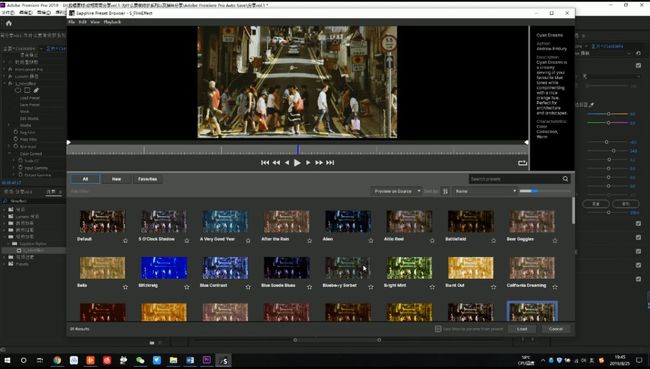Open the Edit menu in Preset Browser
This screenshot has width=650, height=369.
coord(82,22)
